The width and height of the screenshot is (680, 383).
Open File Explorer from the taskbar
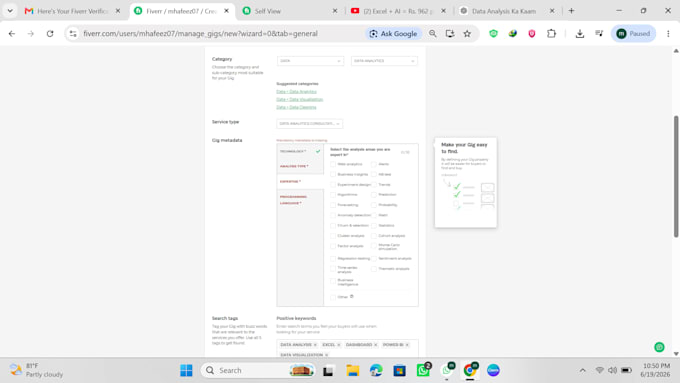[x=353, y=370]
